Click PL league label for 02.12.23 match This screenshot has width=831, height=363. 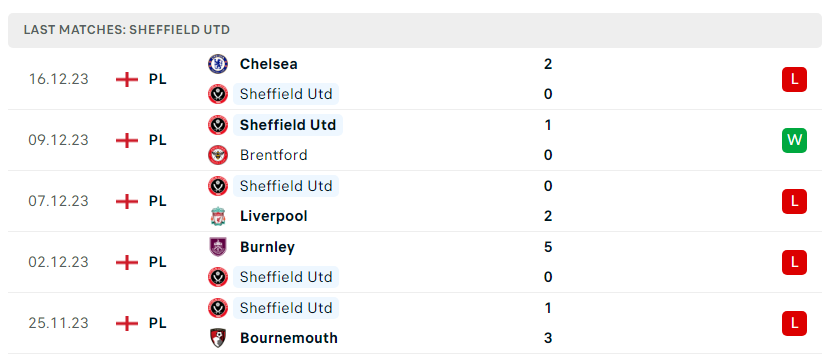157,262
